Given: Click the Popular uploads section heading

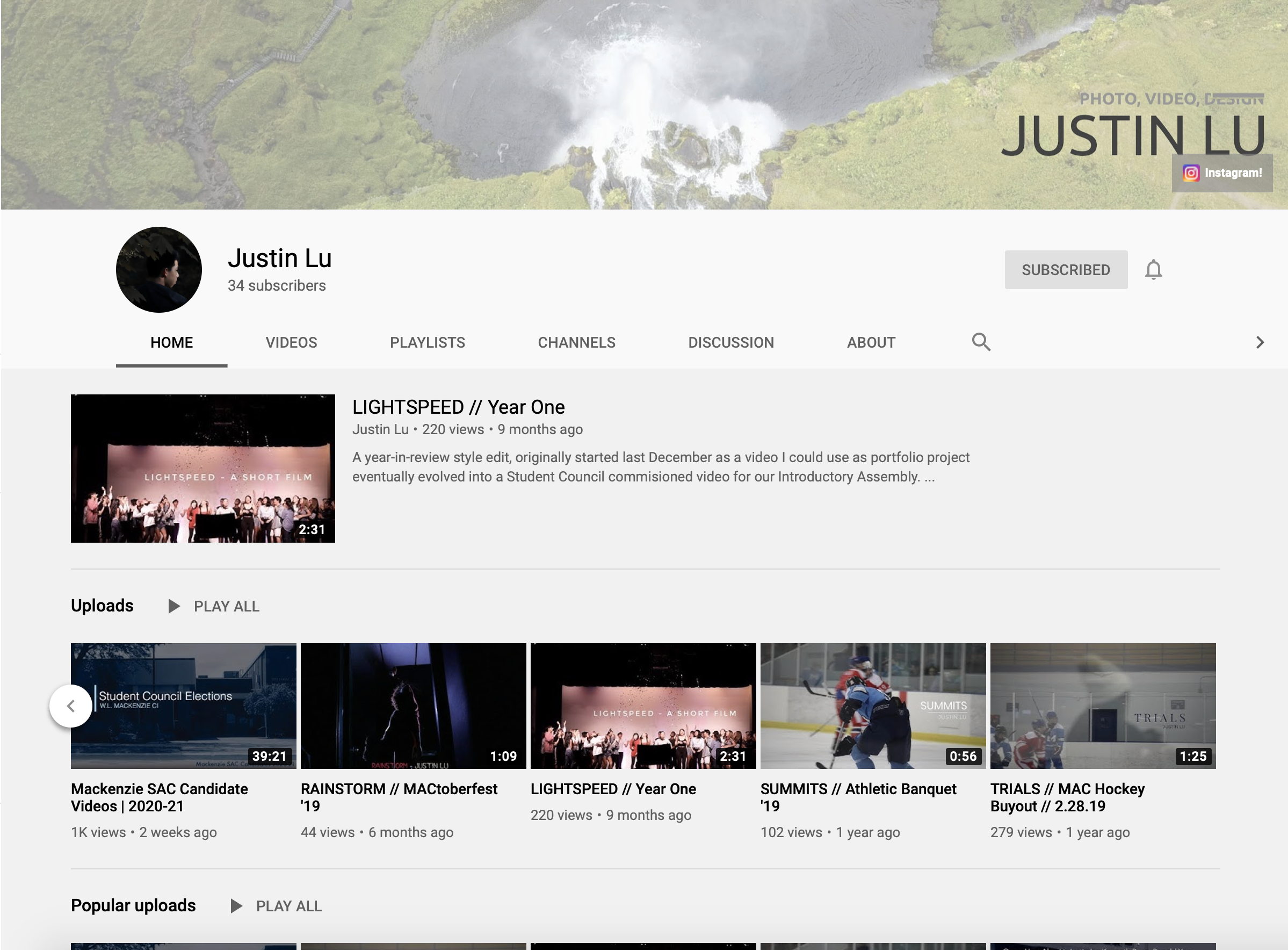Looking at the screenshot, I should point(133,906).
